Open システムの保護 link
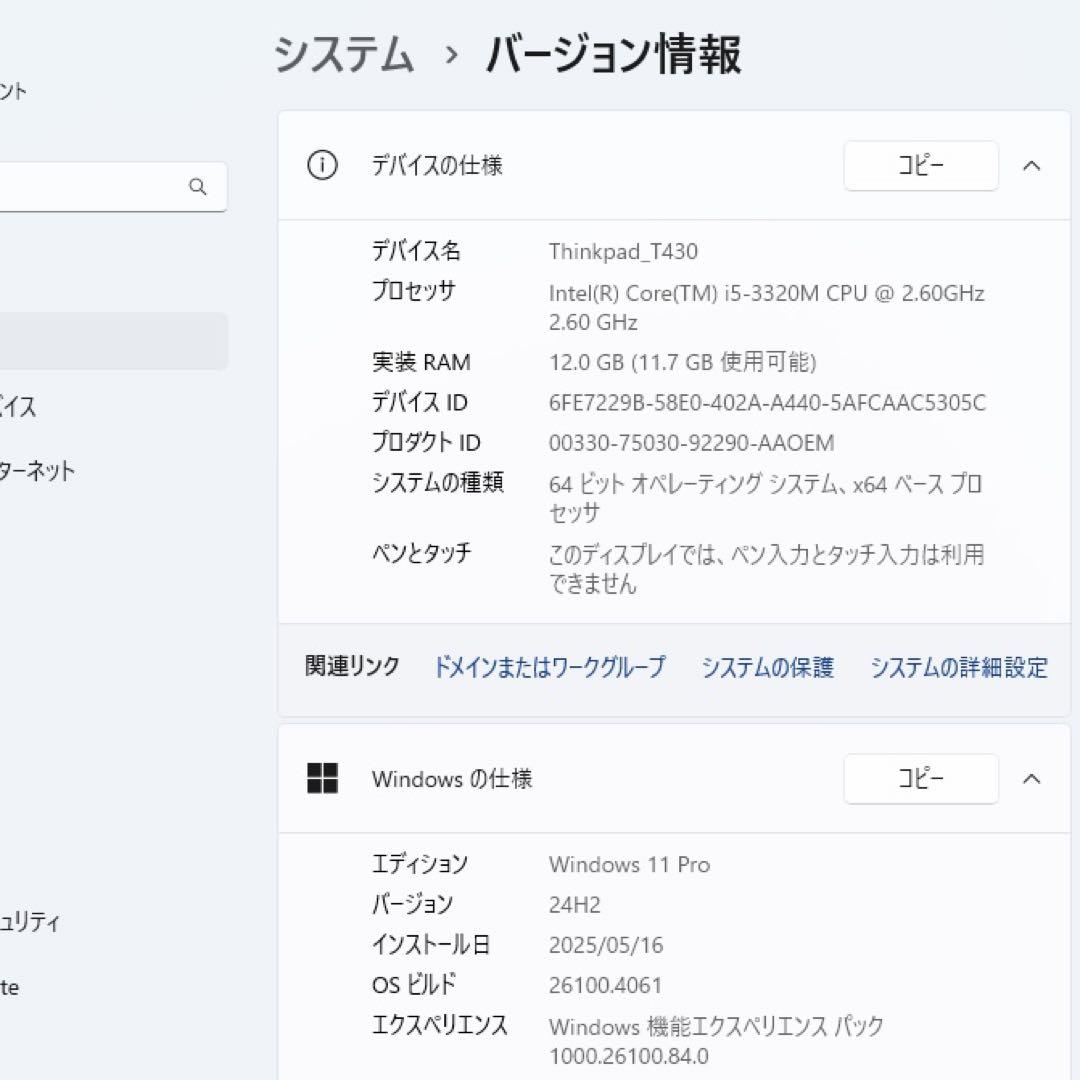The height and width of the screenshot is (1080, 1080). click(x=767, y=667)
